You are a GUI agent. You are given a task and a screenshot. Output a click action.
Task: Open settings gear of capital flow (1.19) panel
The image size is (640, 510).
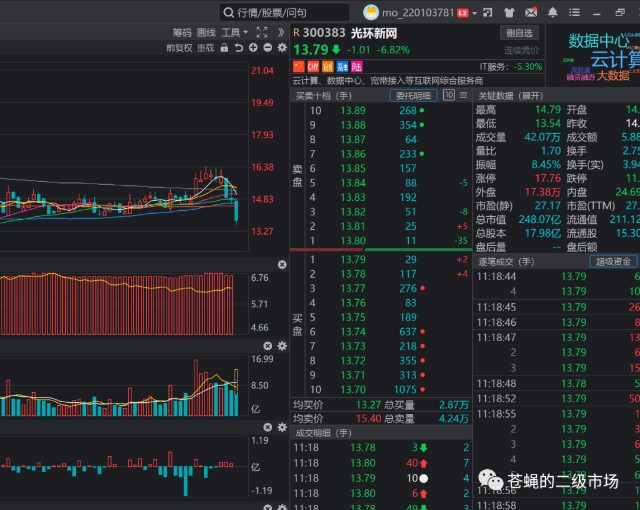coord(282,427)
